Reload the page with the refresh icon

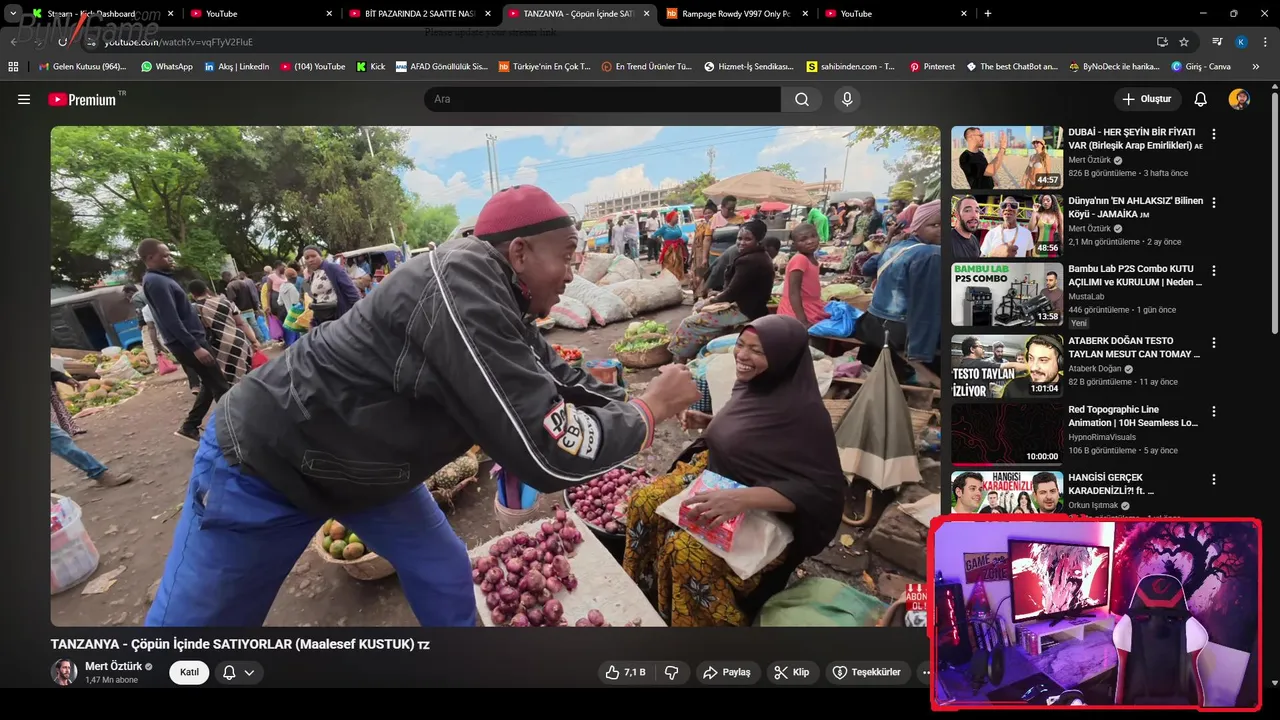pyautogui.click(x=63, y=42)
